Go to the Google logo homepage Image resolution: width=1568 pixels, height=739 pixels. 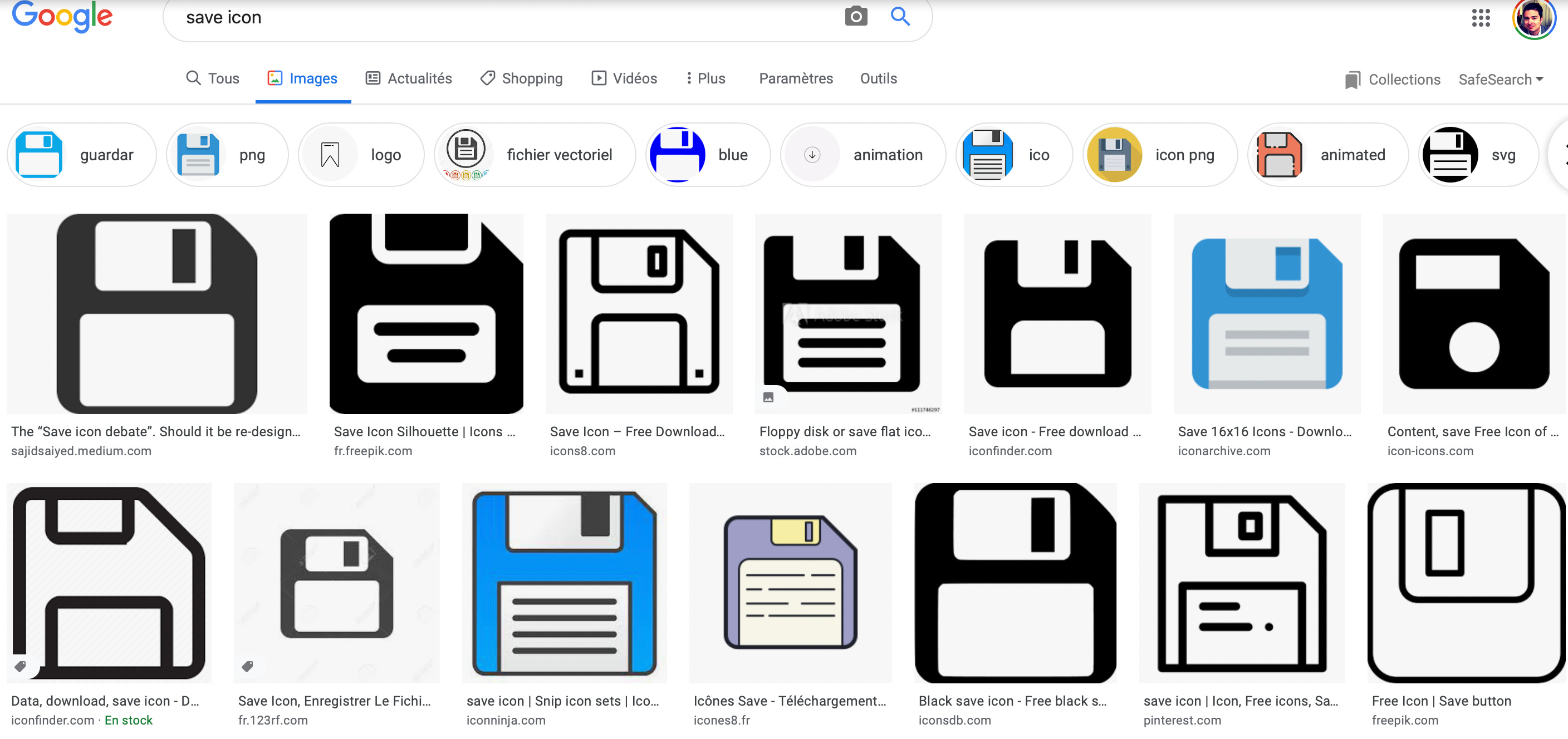(62, 17)
